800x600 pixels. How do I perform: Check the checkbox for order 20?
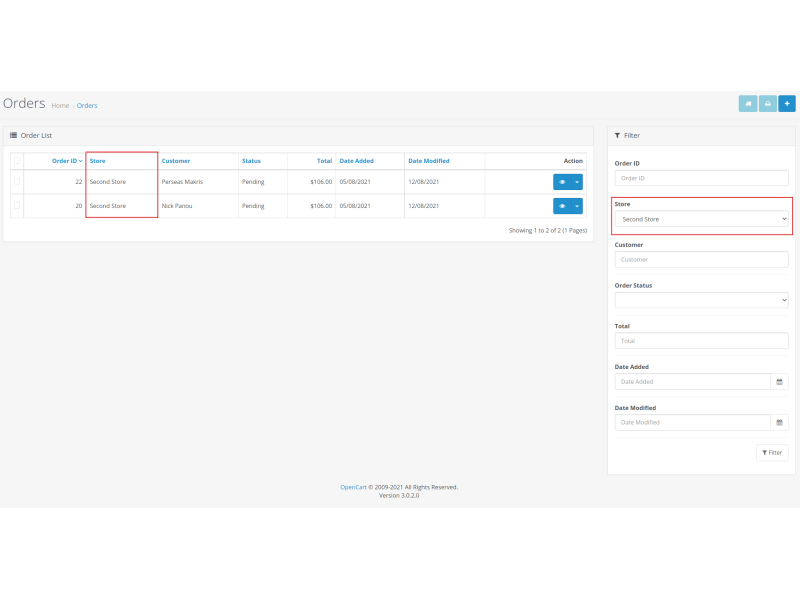pyautogui.click(x=16, y=205)
